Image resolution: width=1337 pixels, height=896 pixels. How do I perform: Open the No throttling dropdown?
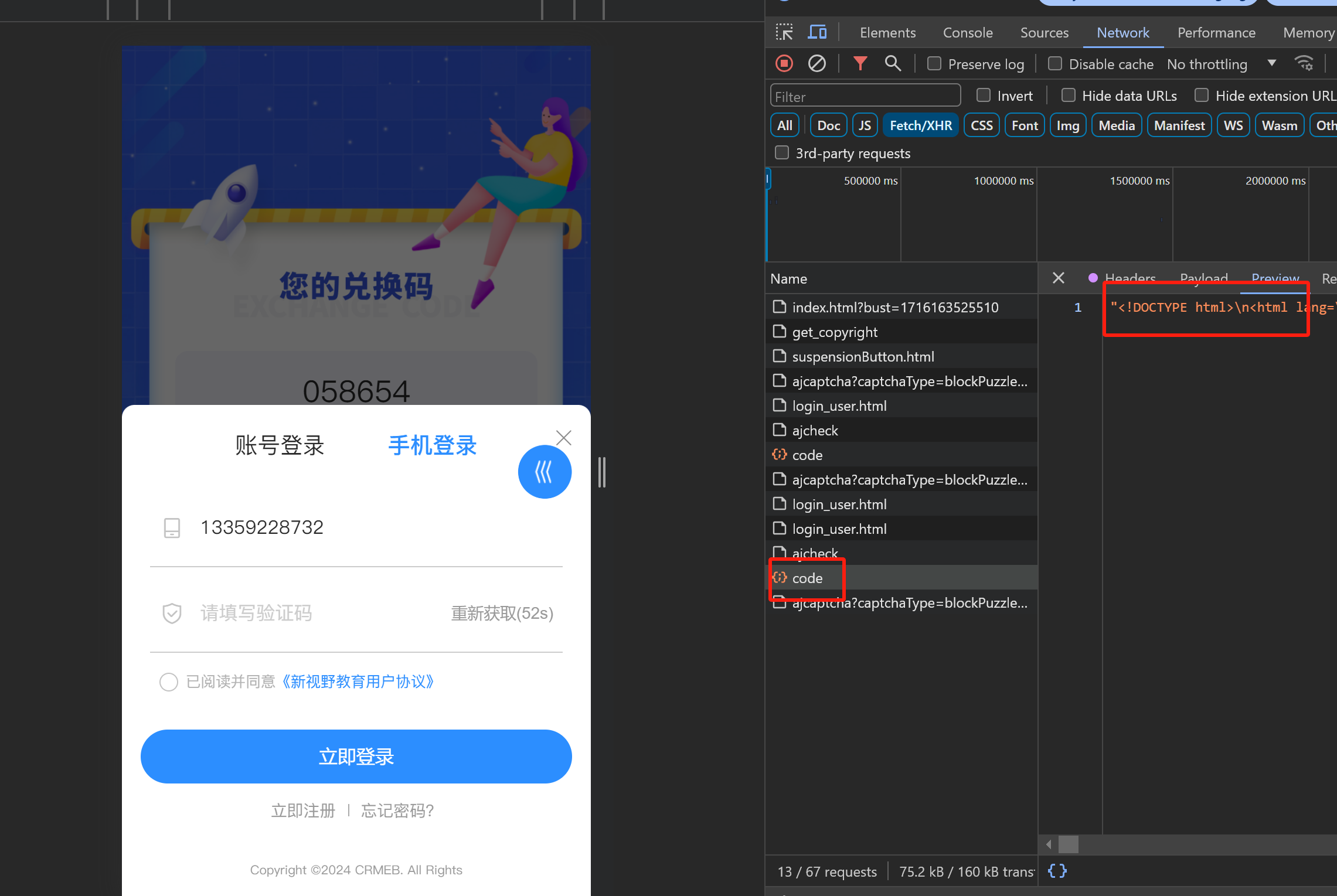coord(1222,64)
